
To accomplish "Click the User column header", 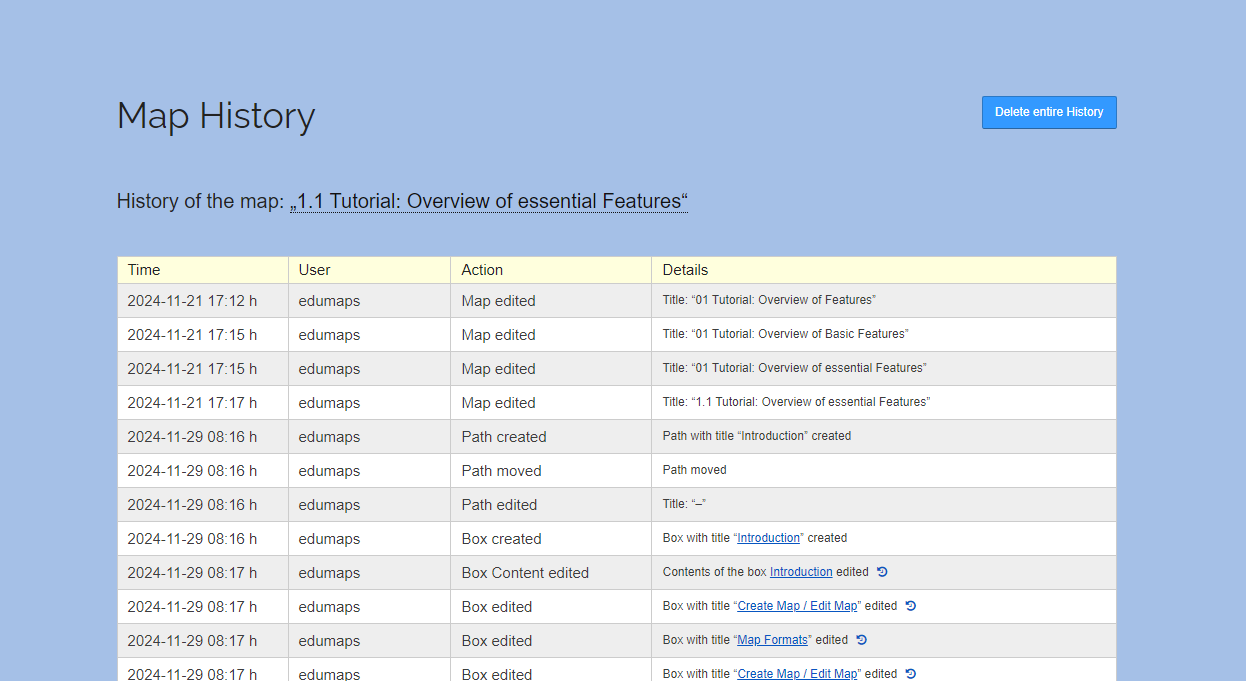I will pyautogui.click(x=314, y=270).
